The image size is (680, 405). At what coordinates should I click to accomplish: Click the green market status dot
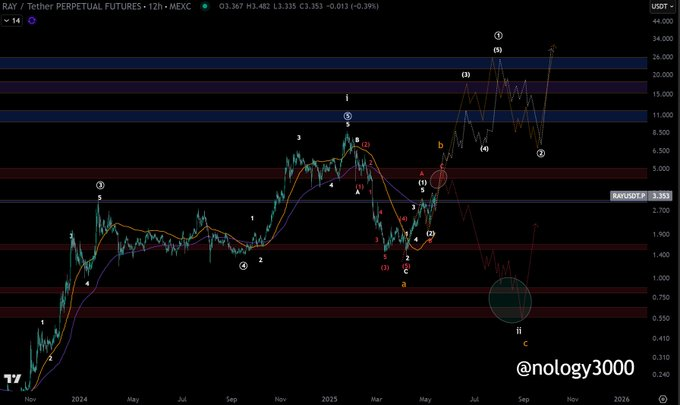point(205,7)
